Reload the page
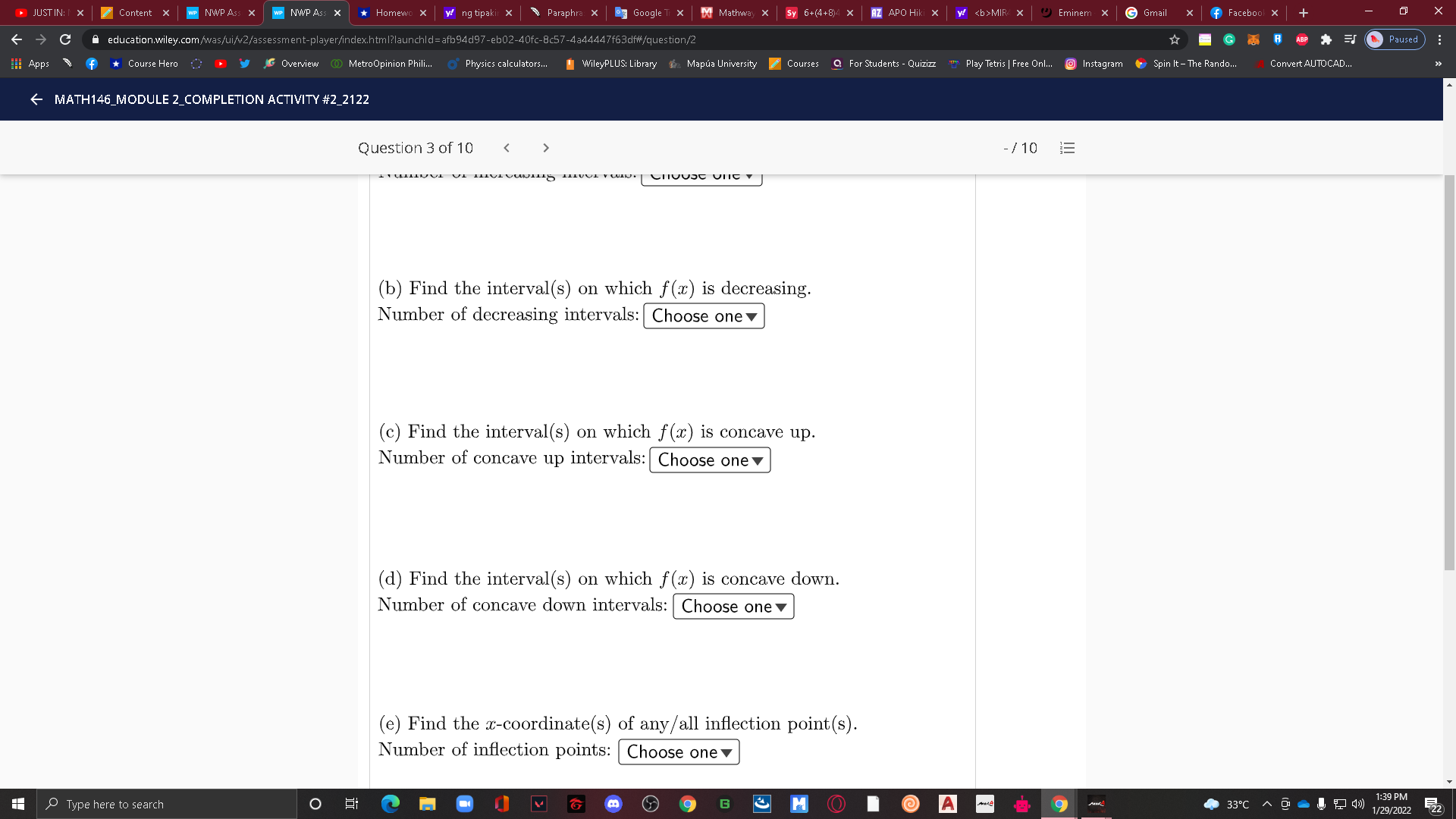The width and height of the screenshot is (1456, 819). (65, 39)
